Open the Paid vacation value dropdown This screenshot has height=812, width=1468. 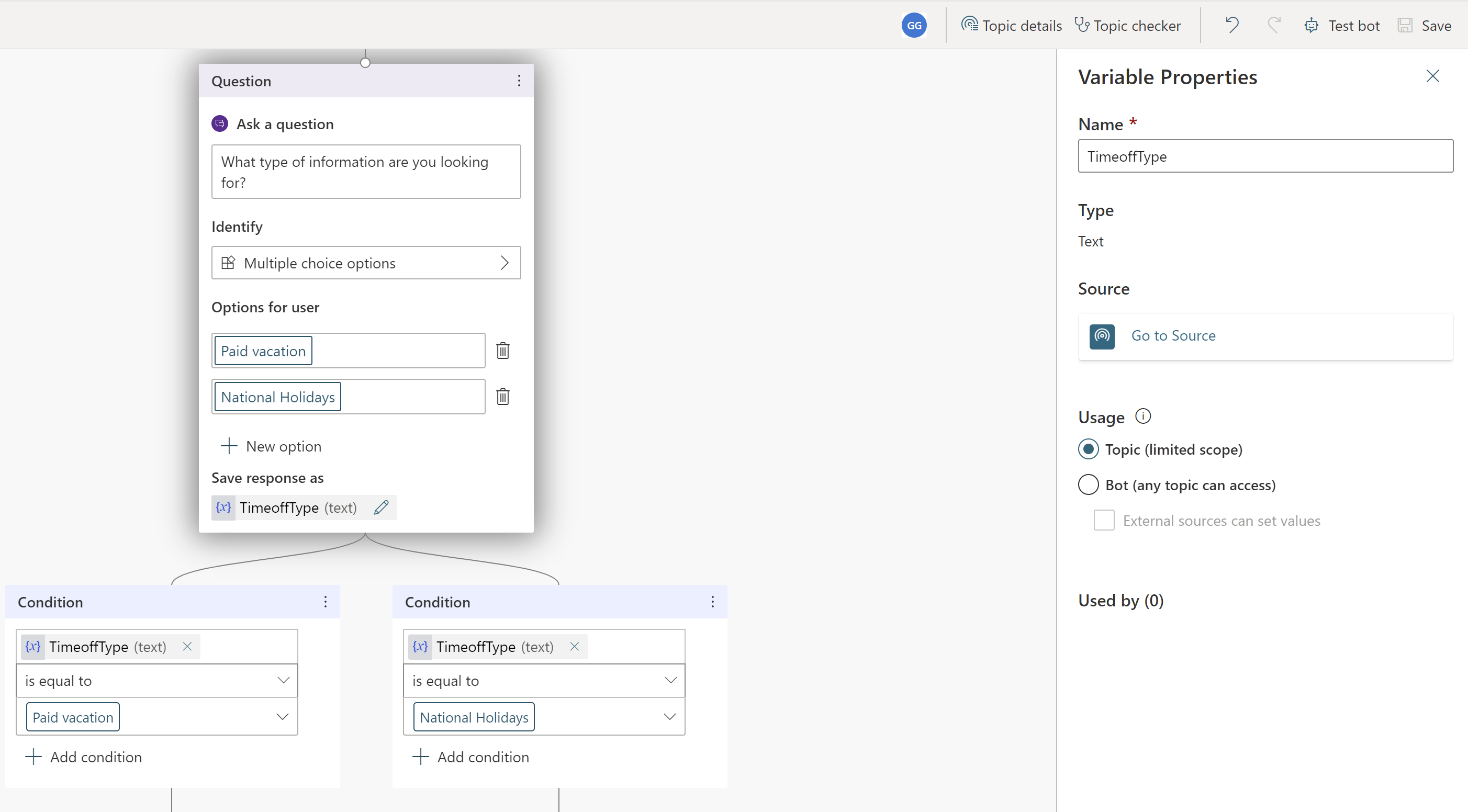click(156, 717)
